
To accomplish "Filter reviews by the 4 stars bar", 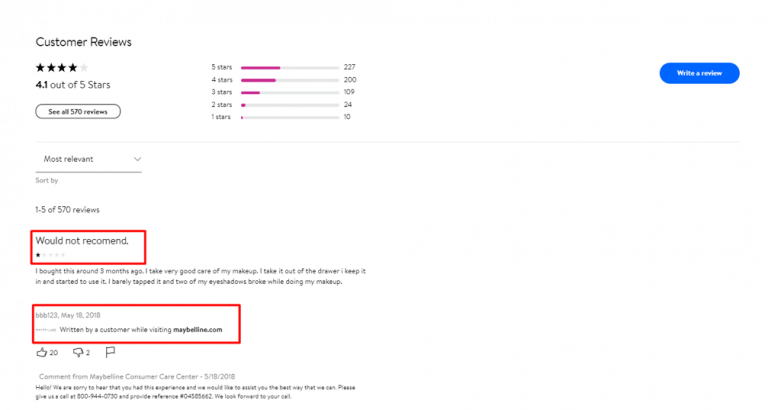I will [x=289, y=80].
